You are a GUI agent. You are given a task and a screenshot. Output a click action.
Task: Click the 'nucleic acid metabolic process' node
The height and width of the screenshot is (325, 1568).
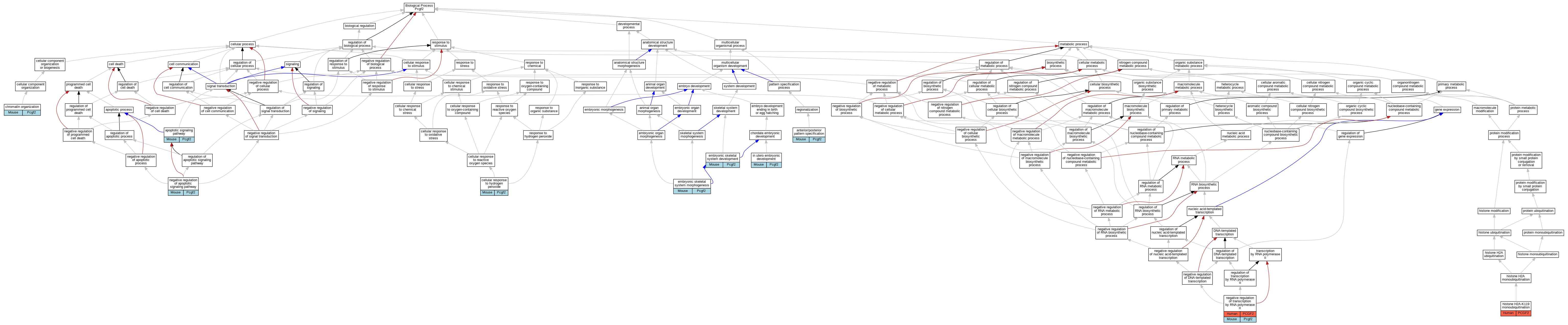1236,135
